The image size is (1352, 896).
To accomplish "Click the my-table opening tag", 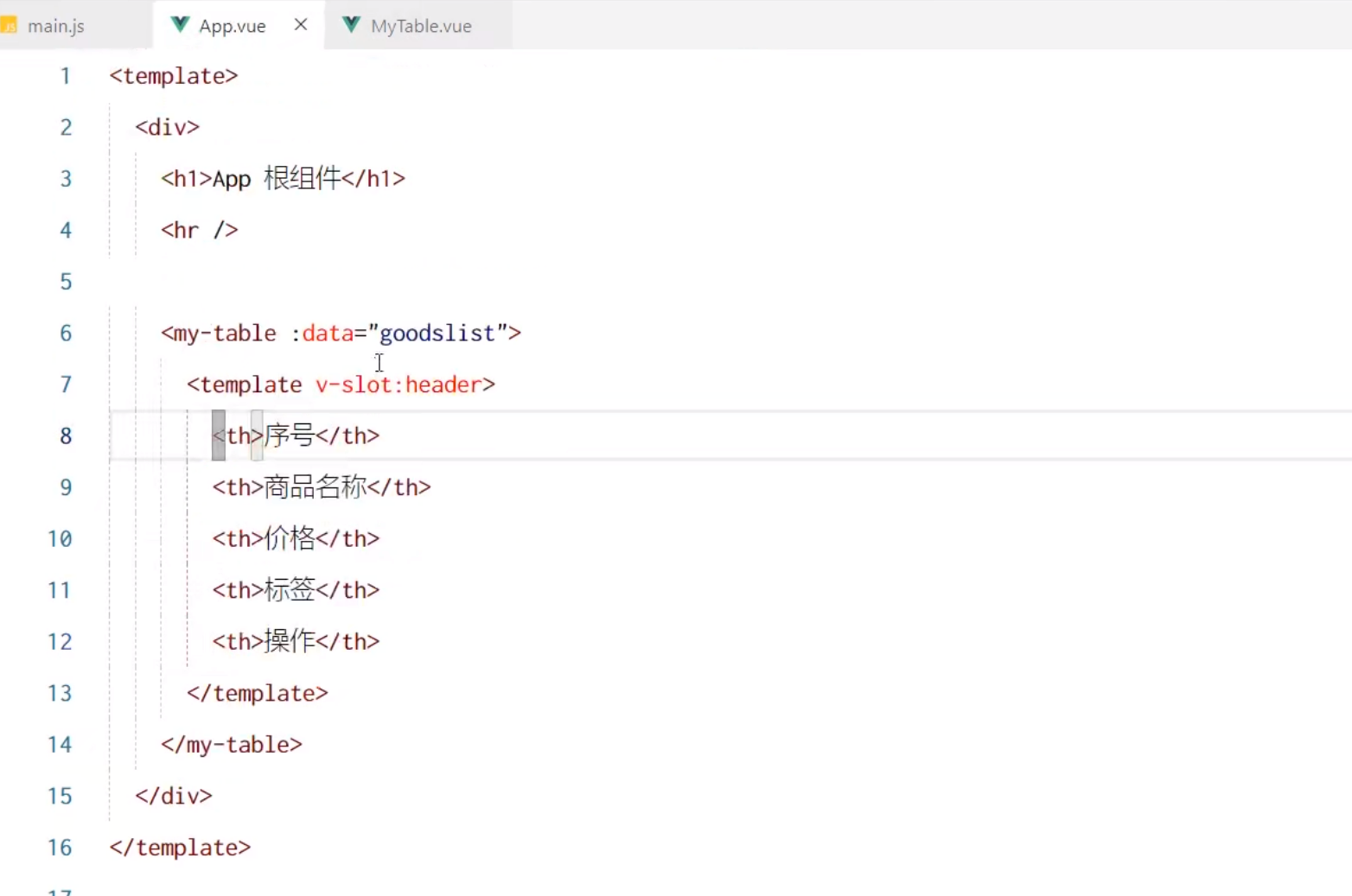I will pyautogui.click(x=218, y=334).
